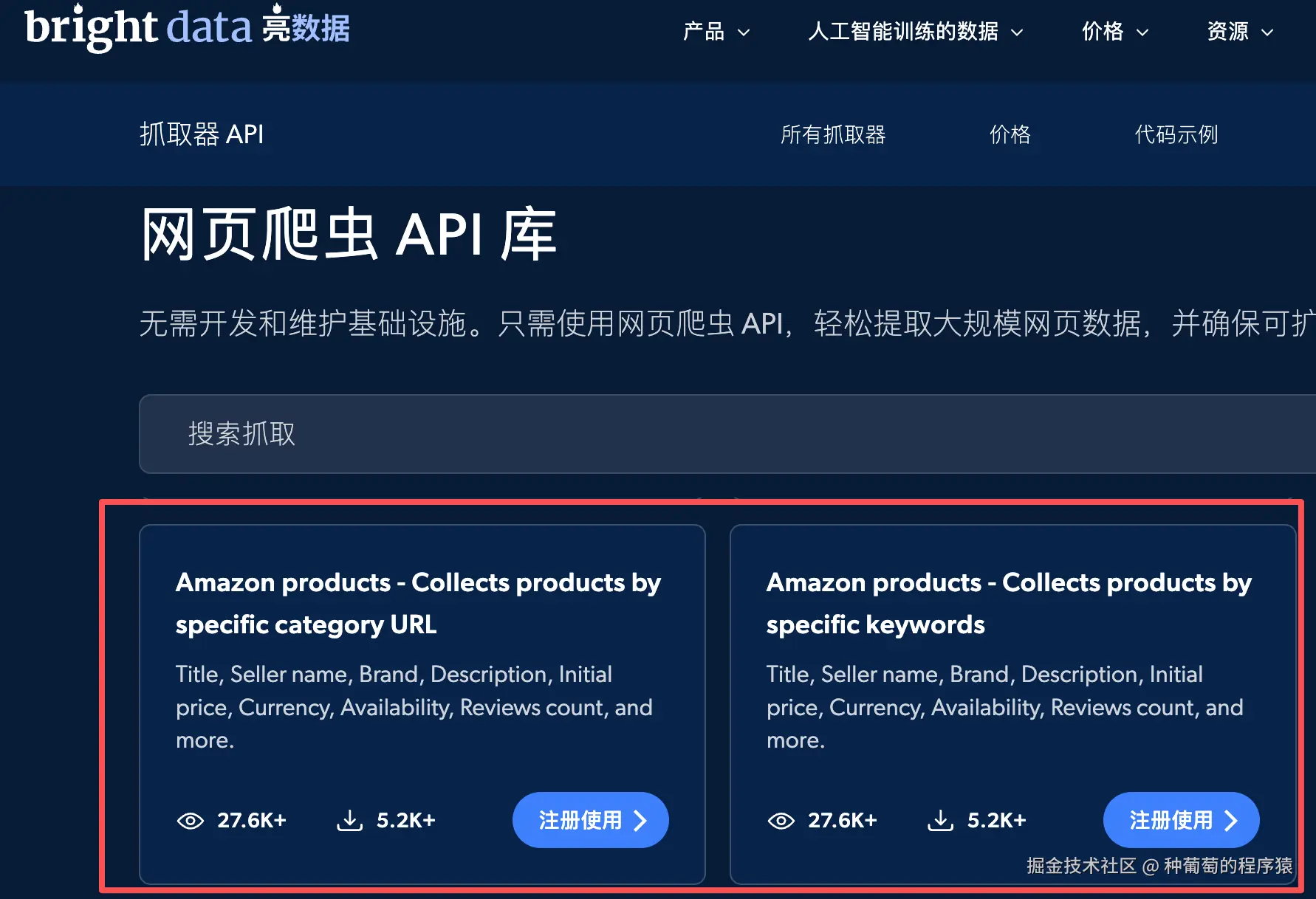Viewport: 1316px width, 899px height.
Task: Click the views eye icon on keywords card
Action: coord(781,821)
